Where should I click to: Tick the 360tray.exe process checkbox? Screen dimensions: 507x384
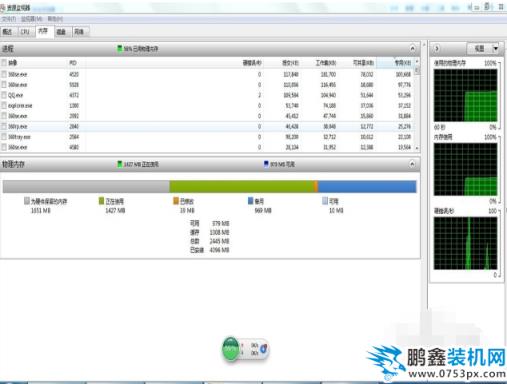click(4, 137)
